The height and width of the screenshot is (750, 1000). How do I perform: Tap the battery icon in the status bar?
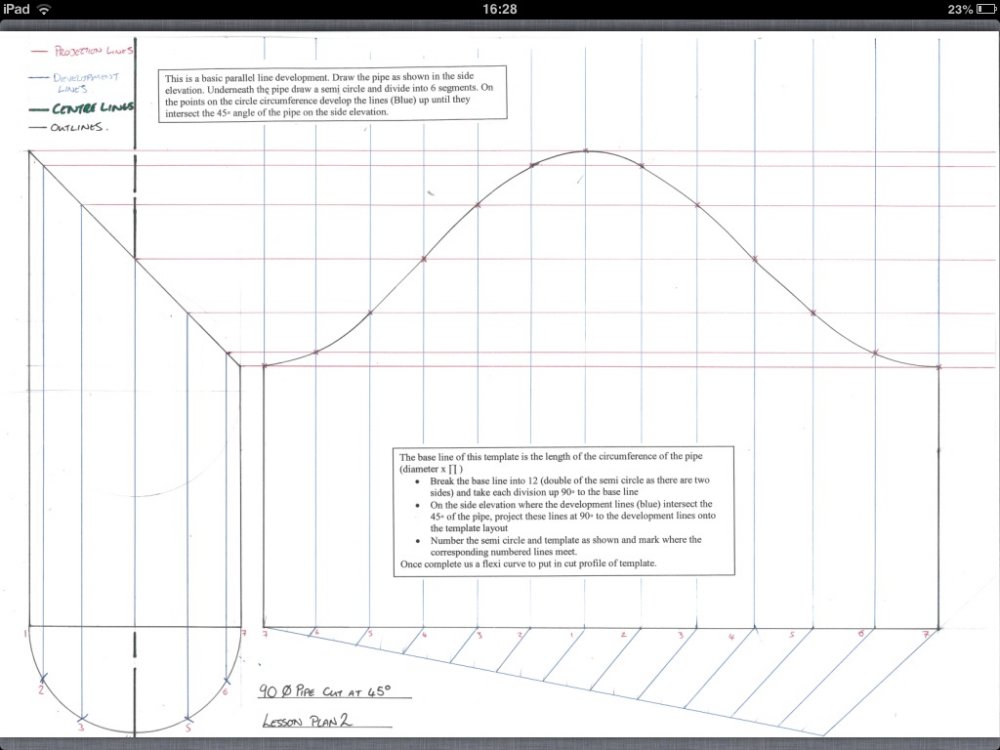click(x=977, y=9)
